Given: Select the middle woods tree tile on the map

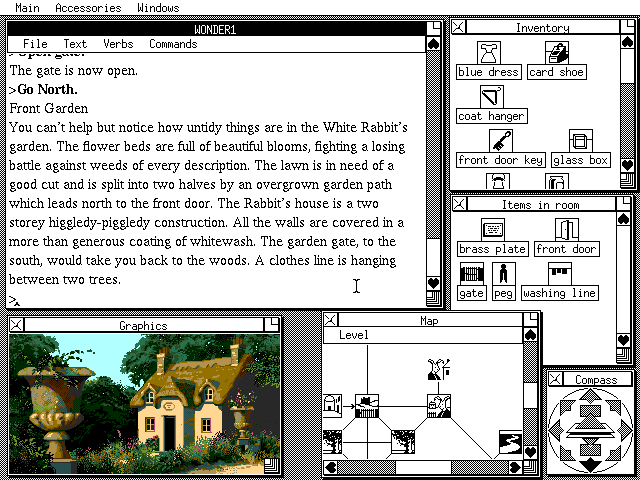Looking at the screenshot, I should click(x=403, y=442).
